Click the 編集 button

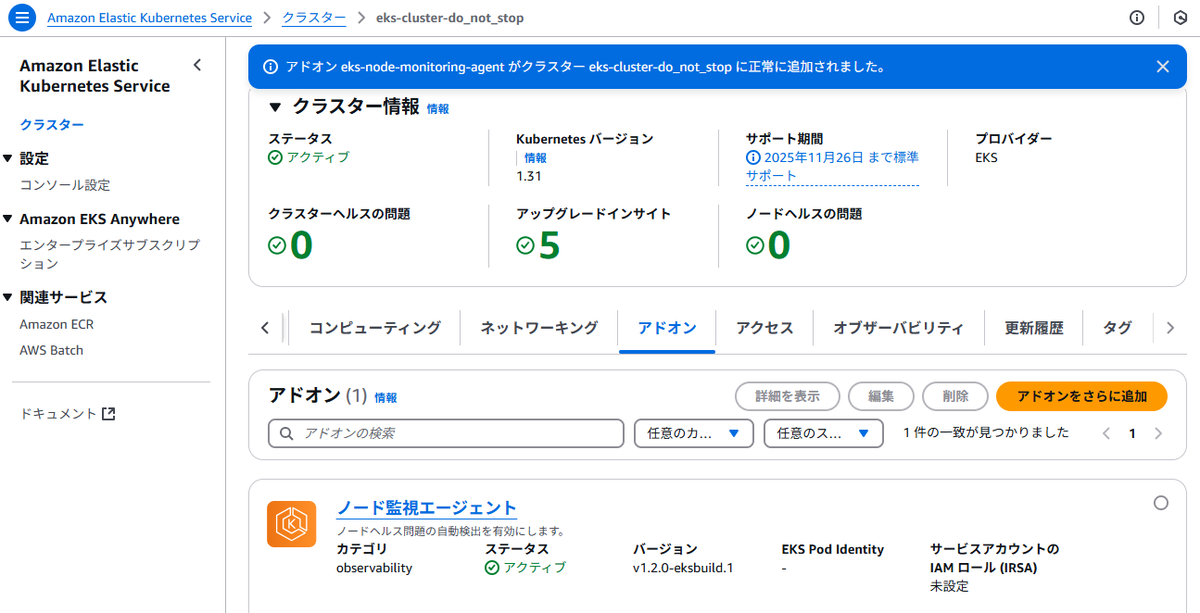point(881,396)
